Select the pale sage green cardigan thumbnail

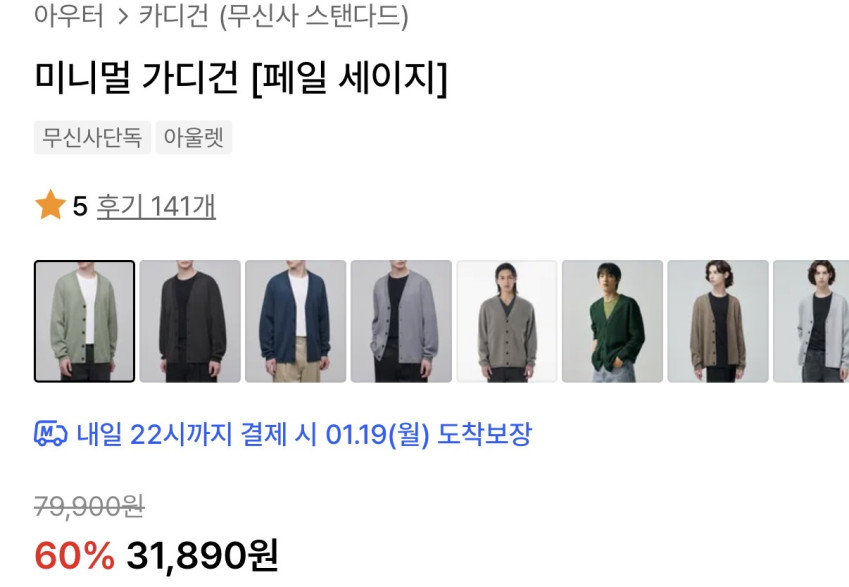pyautogui.click(x=84, y=321)
